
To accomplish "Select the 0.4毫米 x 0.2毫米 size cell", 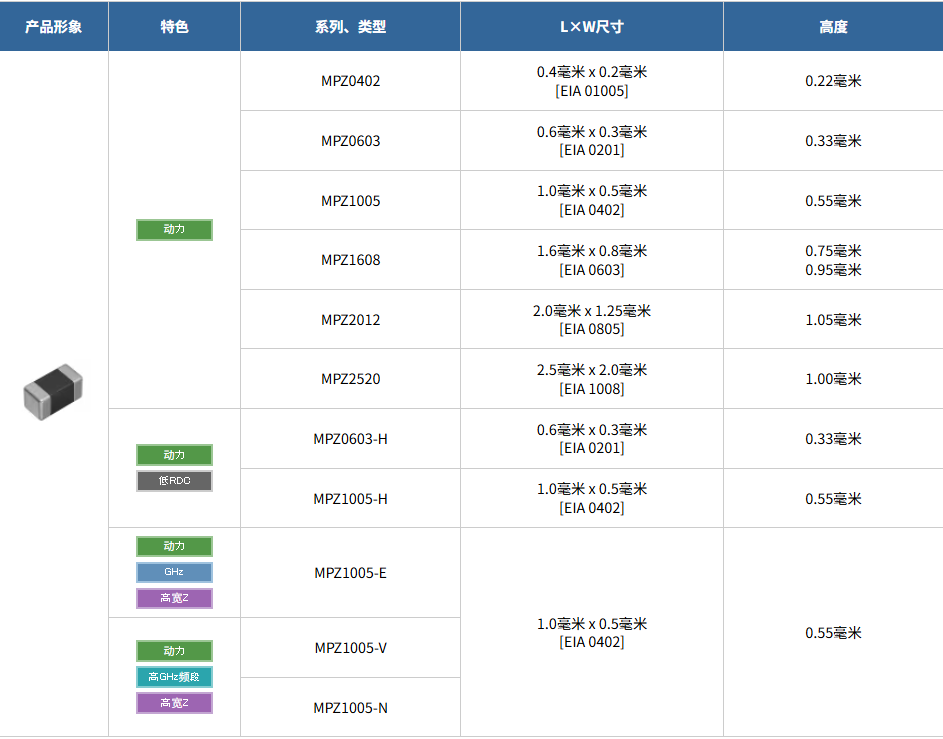I will 592,81.
